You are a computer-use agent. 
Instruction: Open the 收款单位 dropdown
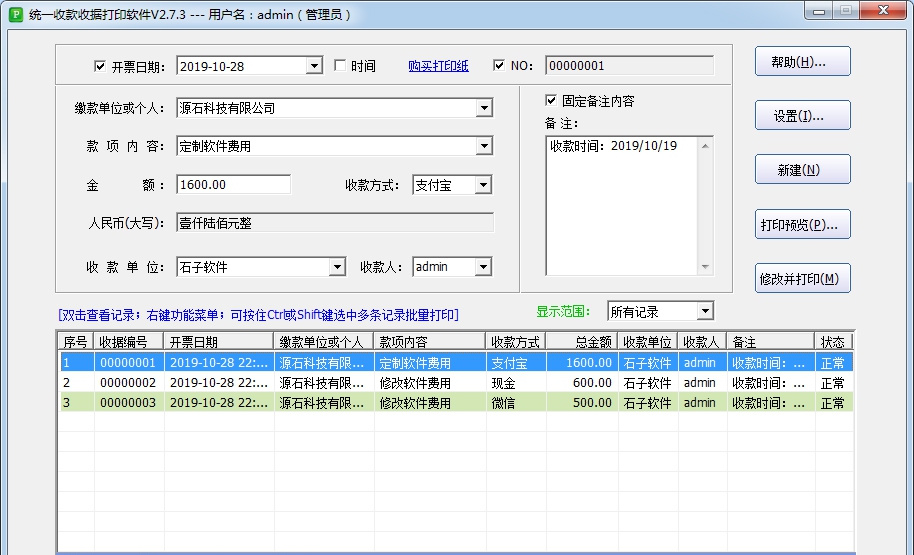[x=337, y=267]
